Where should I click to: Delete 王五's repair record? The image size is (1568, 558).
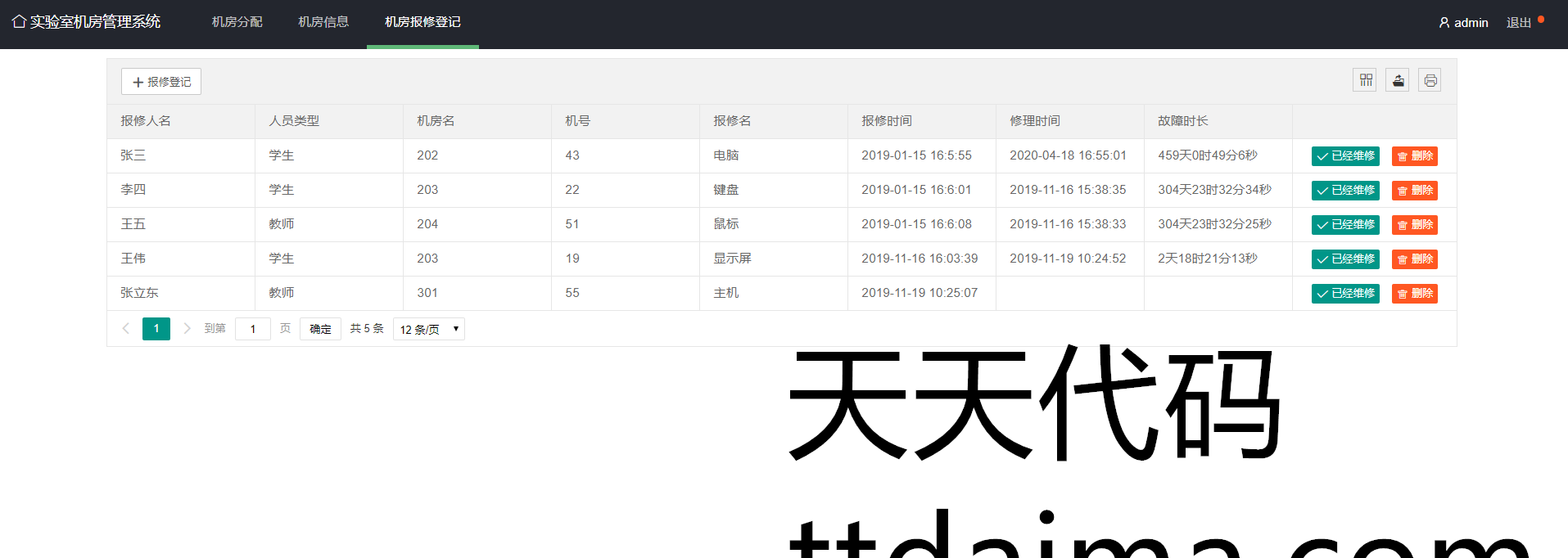(x=1414, y=225)
